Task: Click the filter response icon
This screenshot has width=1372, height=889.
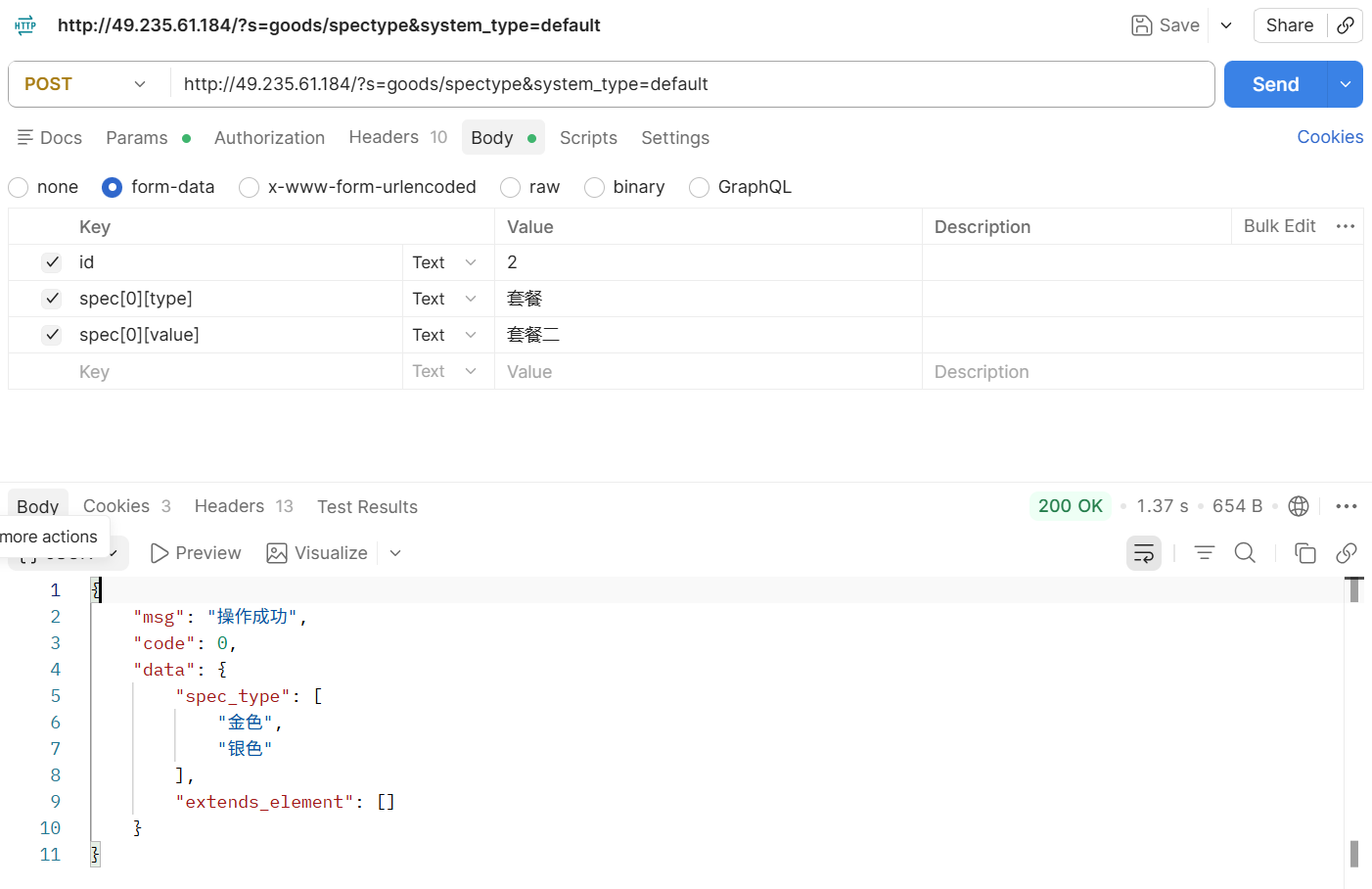Action: pyautogui.click(x=1205, y=553)
